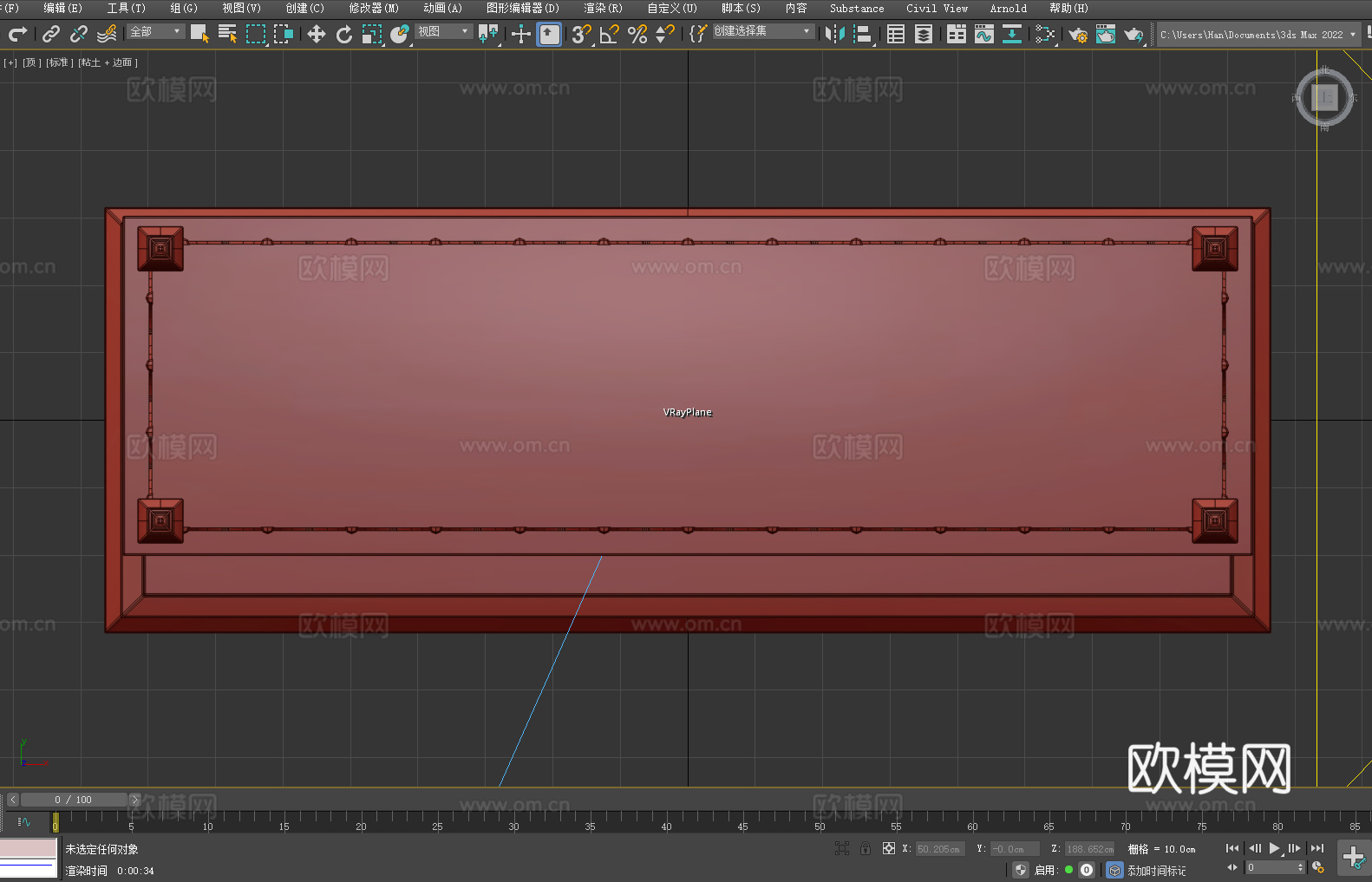This screenshot has height=882, width=1372.
Task: Click the large Set Keys plus button
Action: [x=1353, y=858]
